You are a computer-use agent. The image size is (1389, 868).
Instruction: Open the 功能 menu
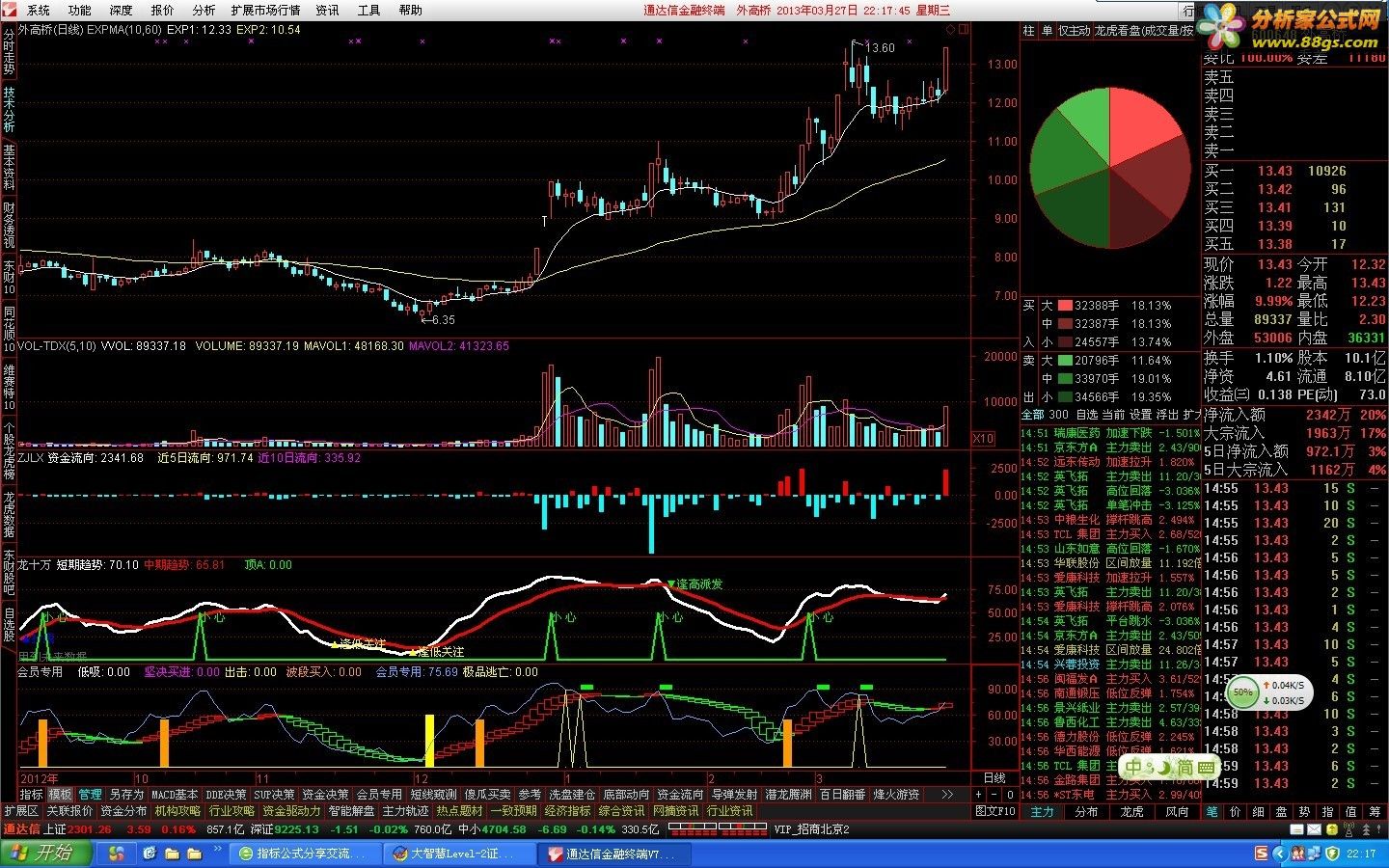pyautogui.click(x=80, y=10)
